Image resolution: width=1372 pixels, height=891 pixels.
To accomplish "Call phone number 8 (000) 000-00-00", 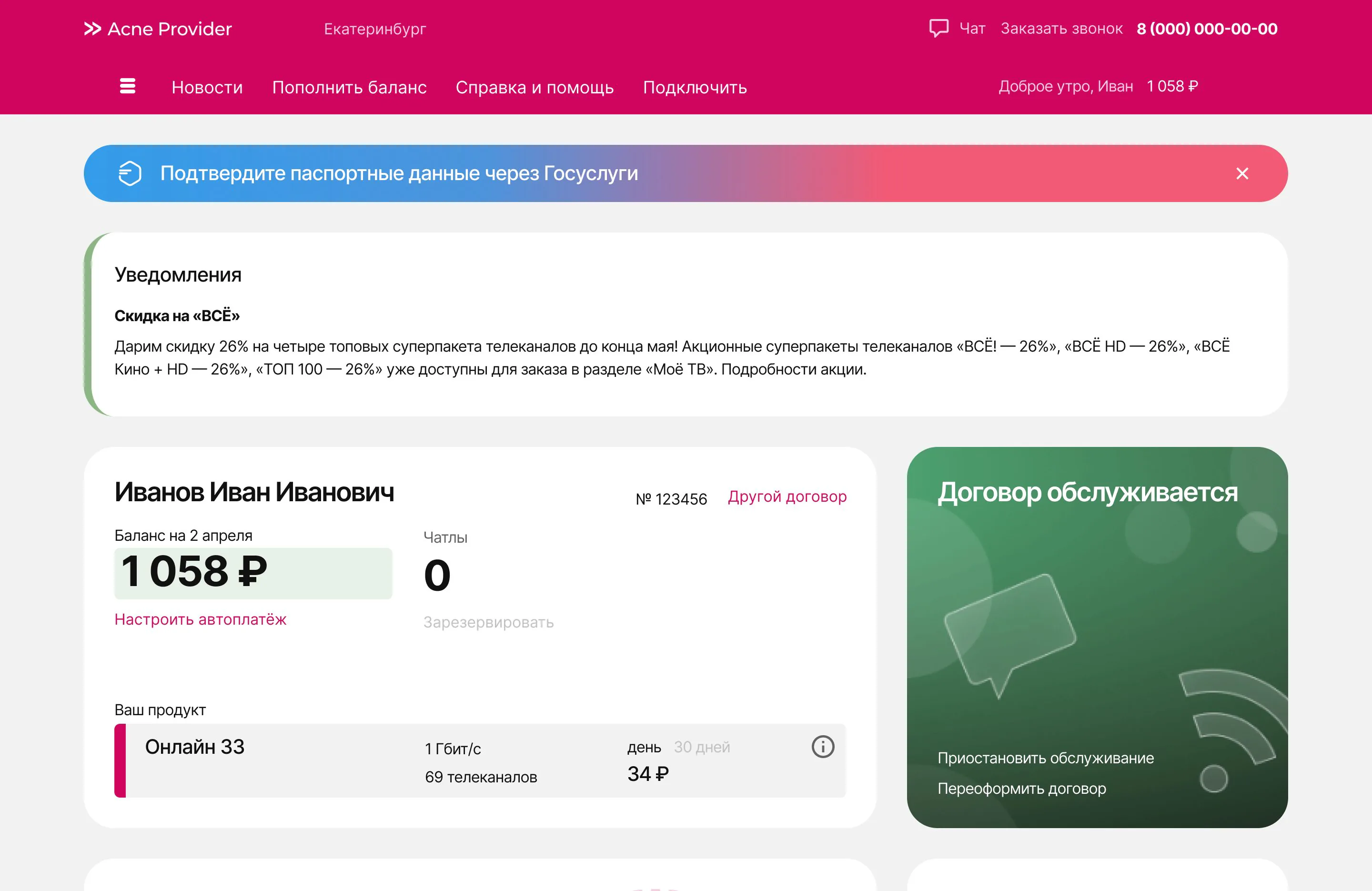I will (1207, 28).
